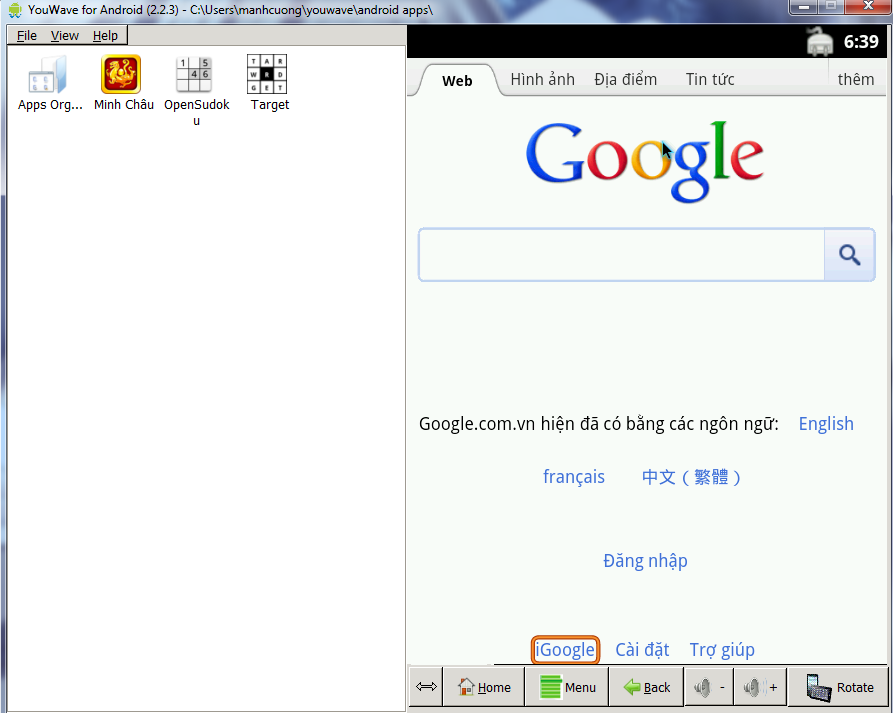Open the Trợ giúp help link
The height and width of the screenshot is (713, 893).
click(x=722, y=650)
